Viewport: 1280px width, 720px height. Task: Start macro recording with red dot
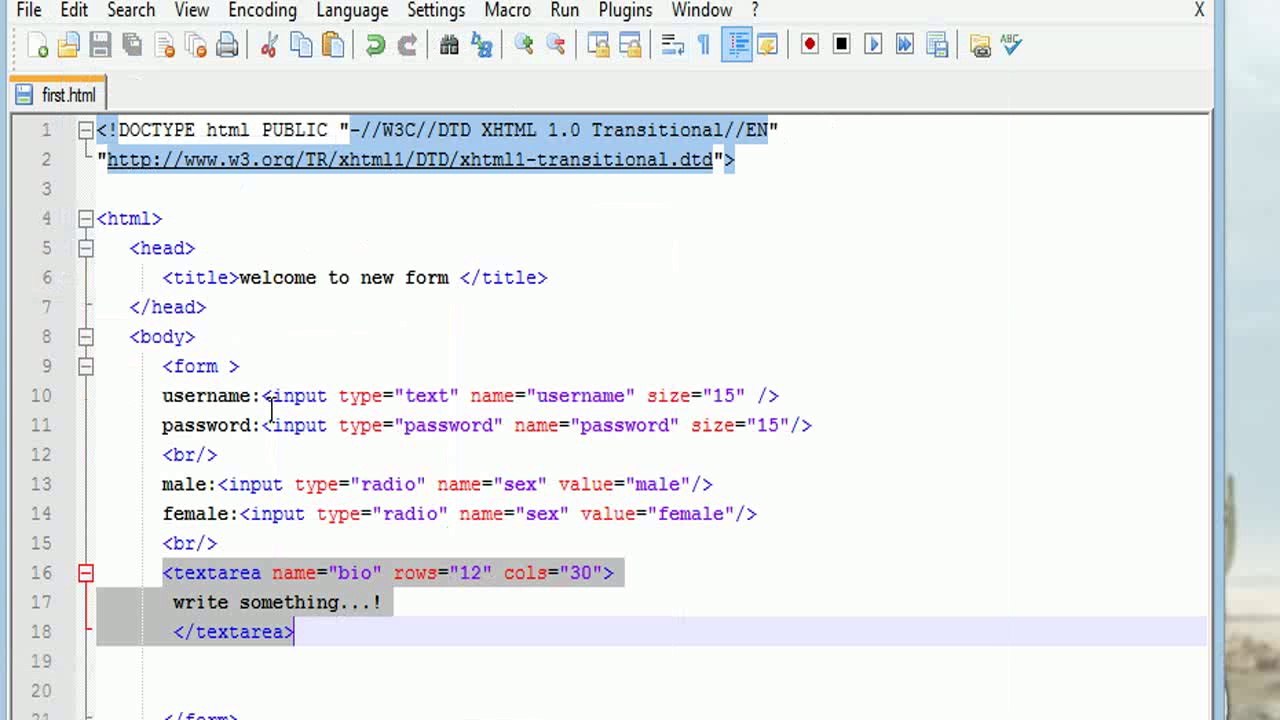coord(810,45)
